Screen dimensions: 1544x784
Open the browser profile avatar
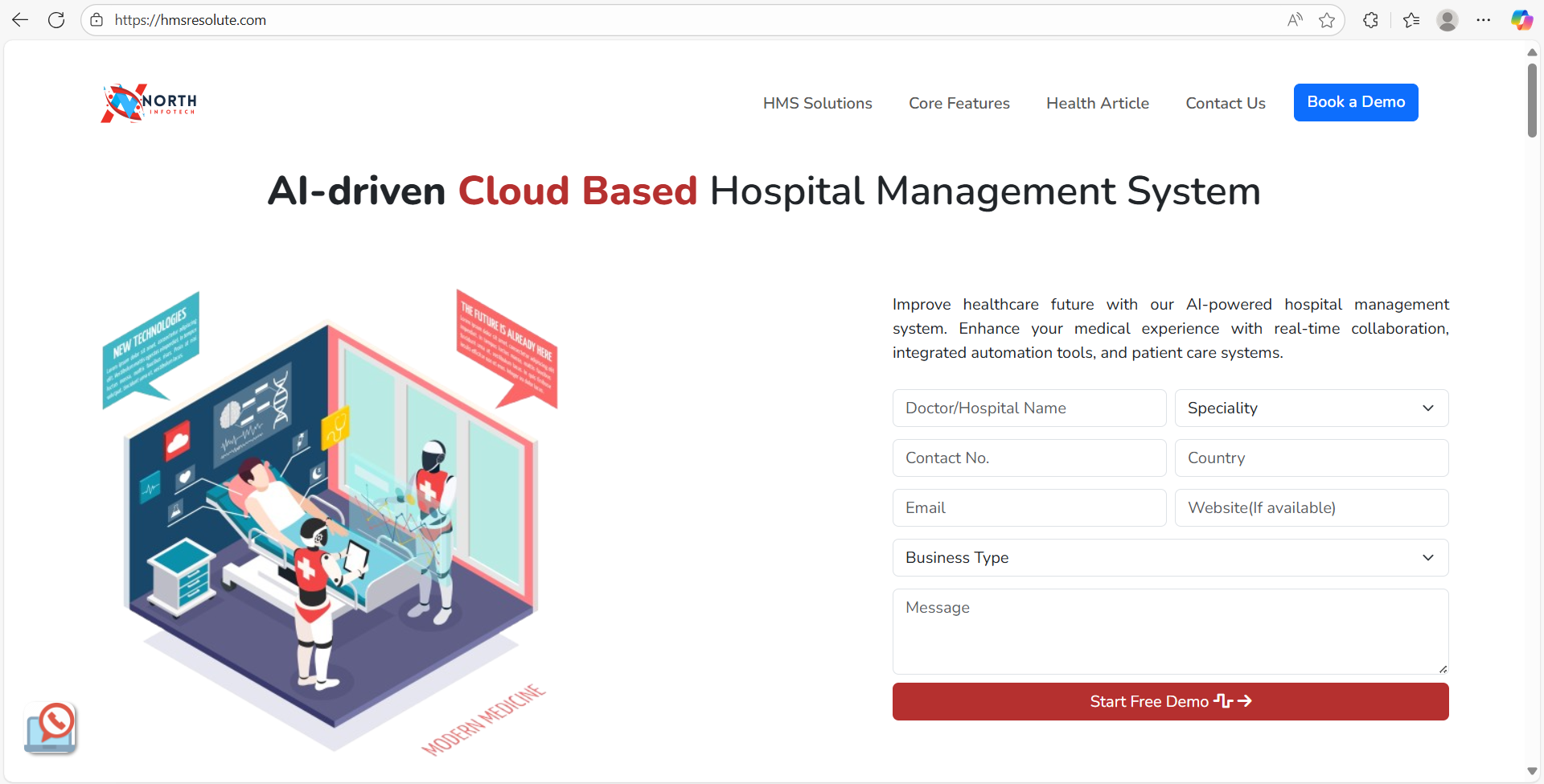tap(1447, 20)
